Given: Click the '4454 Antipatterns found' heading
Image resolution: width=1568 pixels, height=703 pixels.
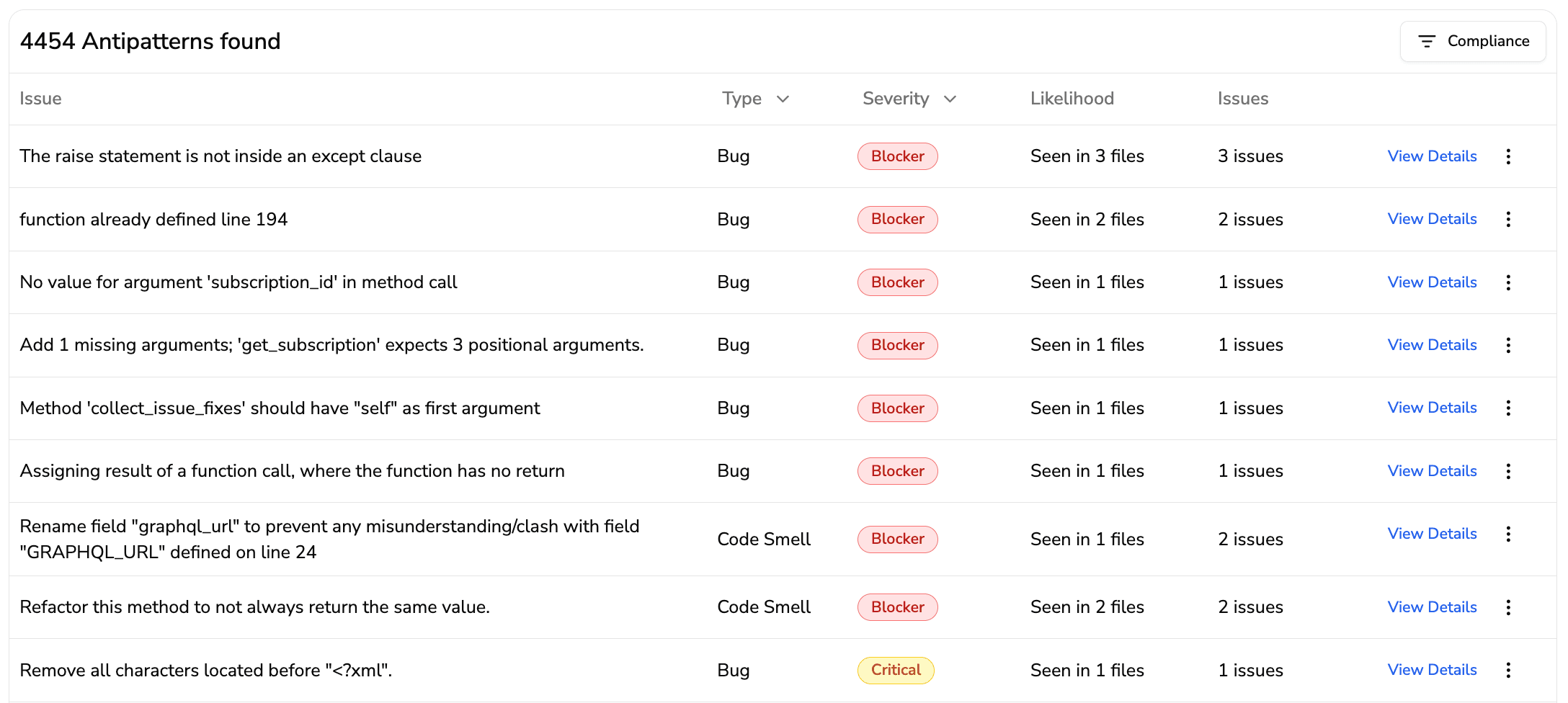Looking at the screenshot, I should (150, 41).
